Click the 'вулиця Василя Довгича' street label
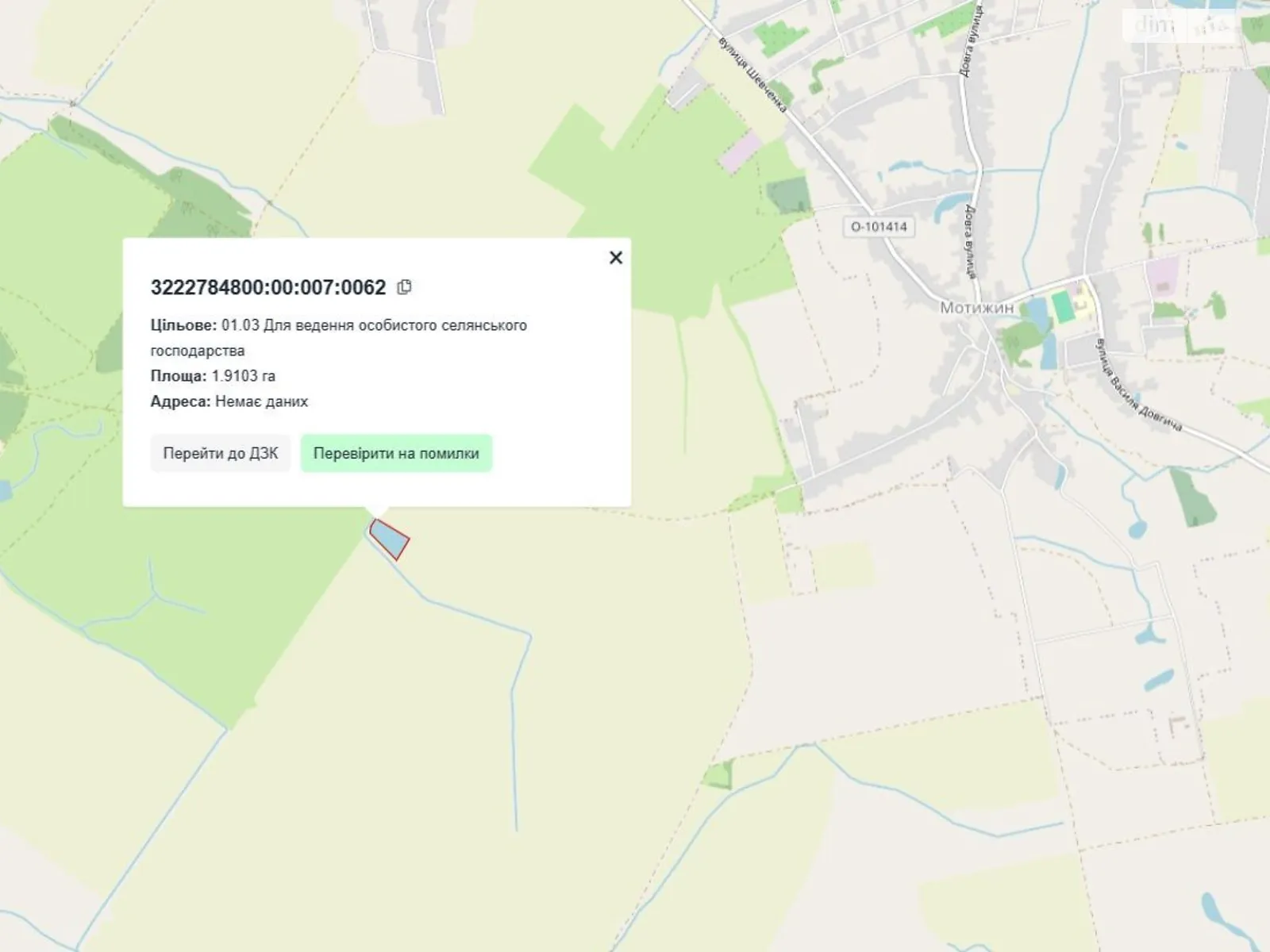This screenshot has height=952, width=1270. tap(1138, 385)
